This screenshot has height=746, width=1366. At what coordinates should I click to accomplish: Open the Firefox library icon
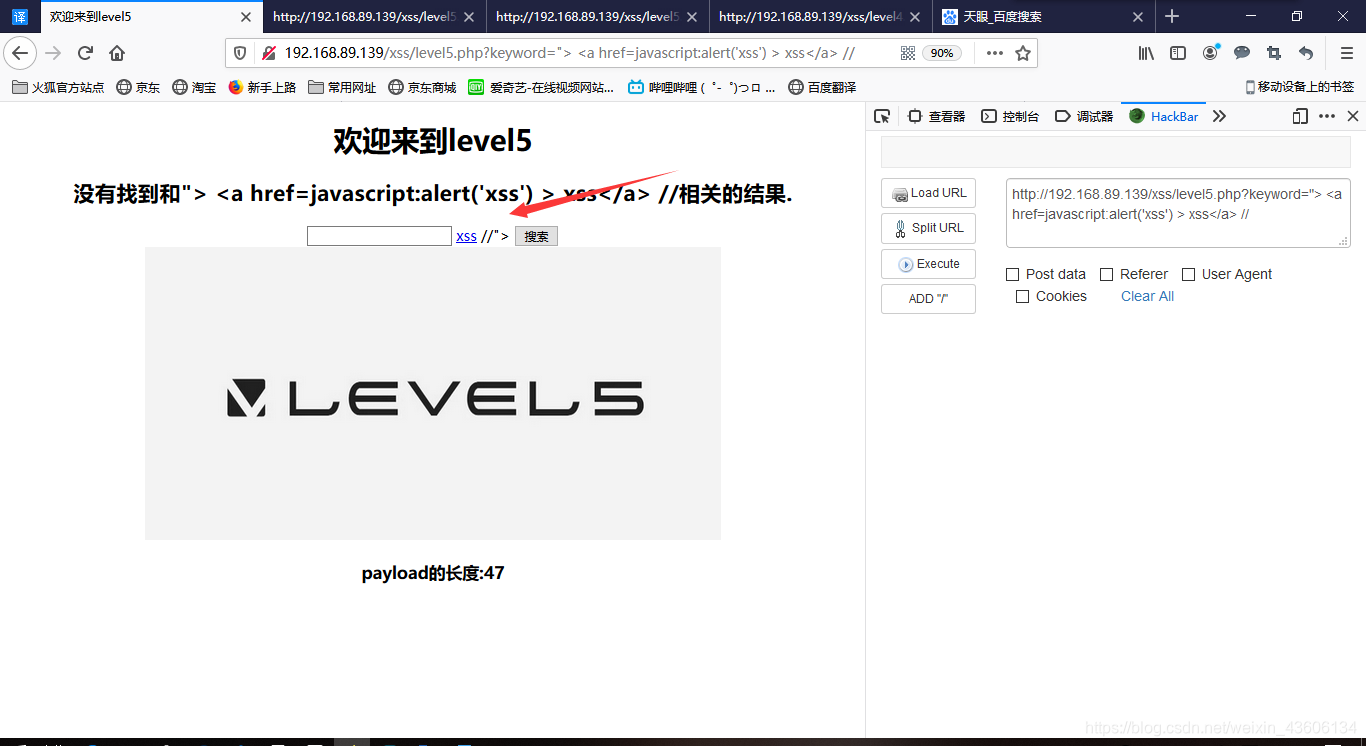click(x=1146, y=53)
